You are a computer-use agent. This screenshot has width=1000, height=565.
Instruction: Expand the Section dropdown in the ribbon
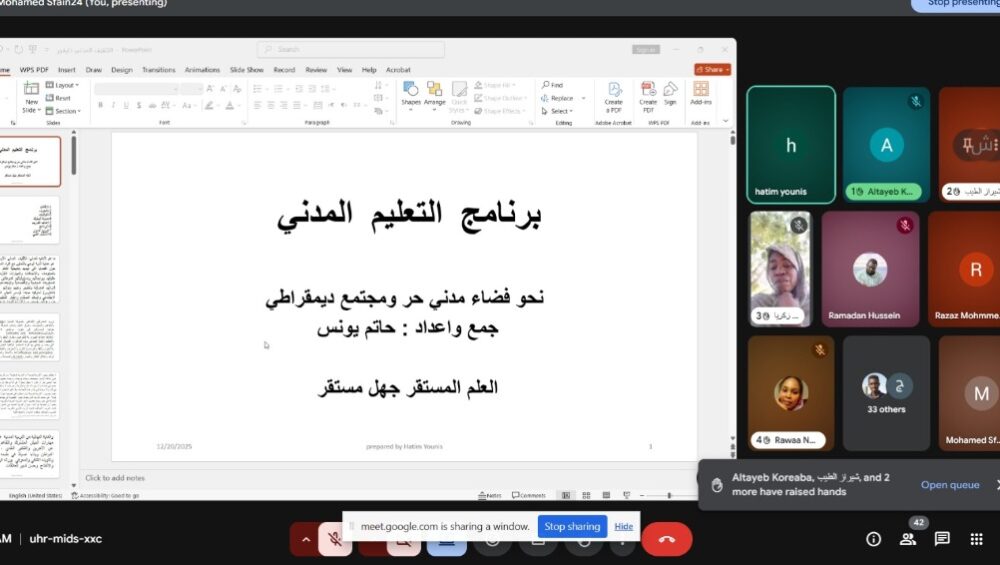click(67, 111)
